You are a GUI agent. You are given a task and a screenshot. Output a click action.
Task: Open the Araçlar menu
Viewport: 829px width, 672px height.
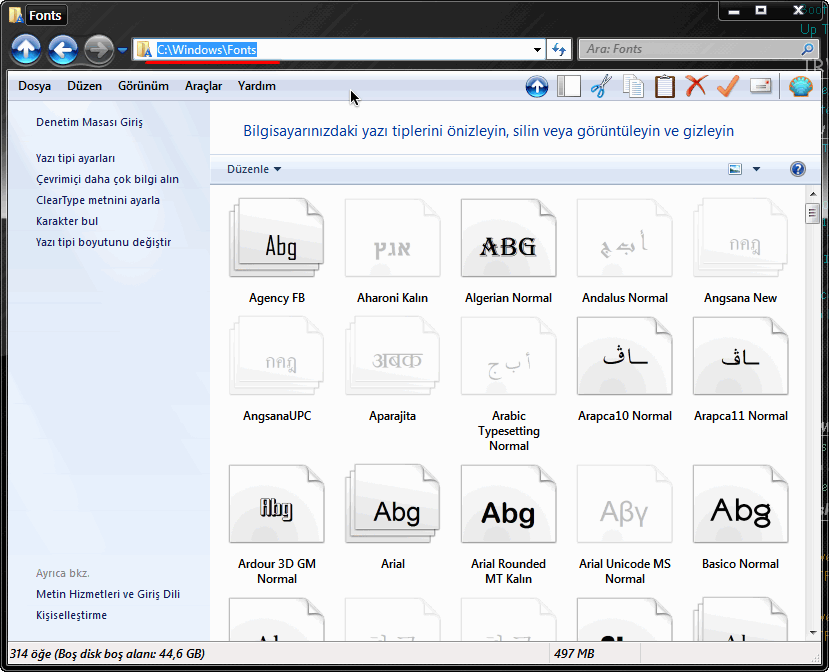204,86
